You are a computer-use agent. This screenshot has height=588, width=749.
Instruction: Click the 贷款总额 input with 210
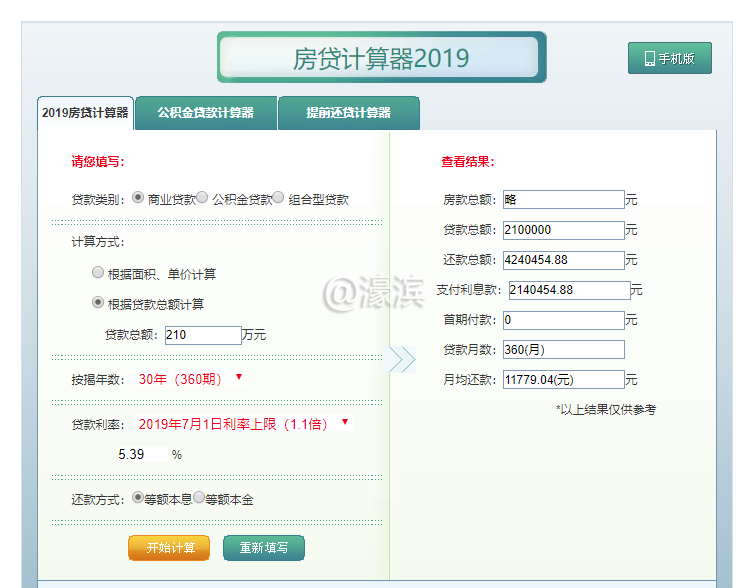point(203,335)
